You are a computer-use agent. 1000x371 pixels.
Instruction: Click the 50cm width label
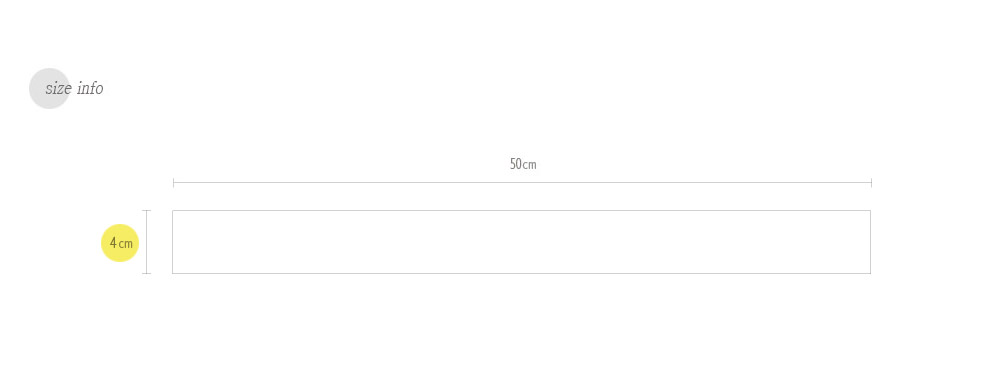coord(523,164)
